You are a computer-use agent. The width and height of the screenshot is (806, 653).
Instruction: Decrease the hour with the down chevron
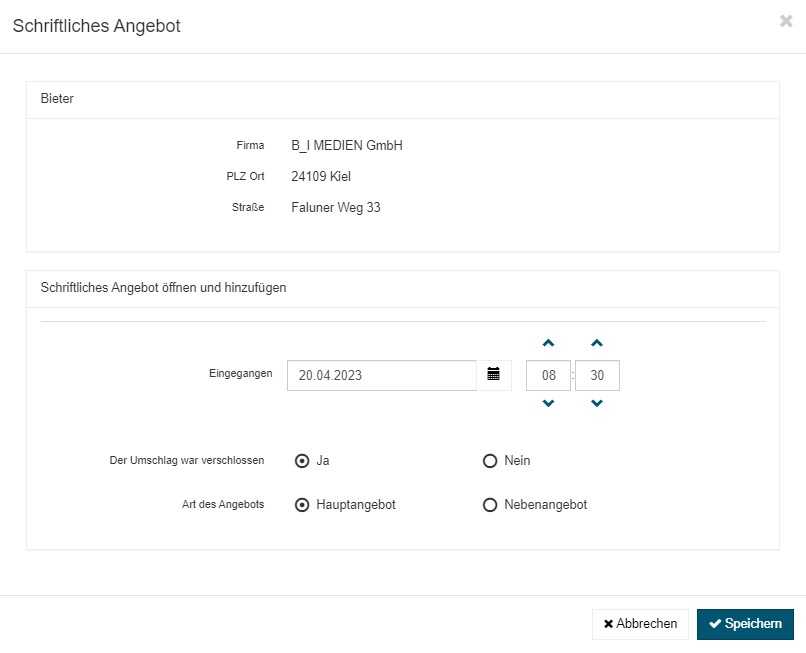click(x=548, y=404)
